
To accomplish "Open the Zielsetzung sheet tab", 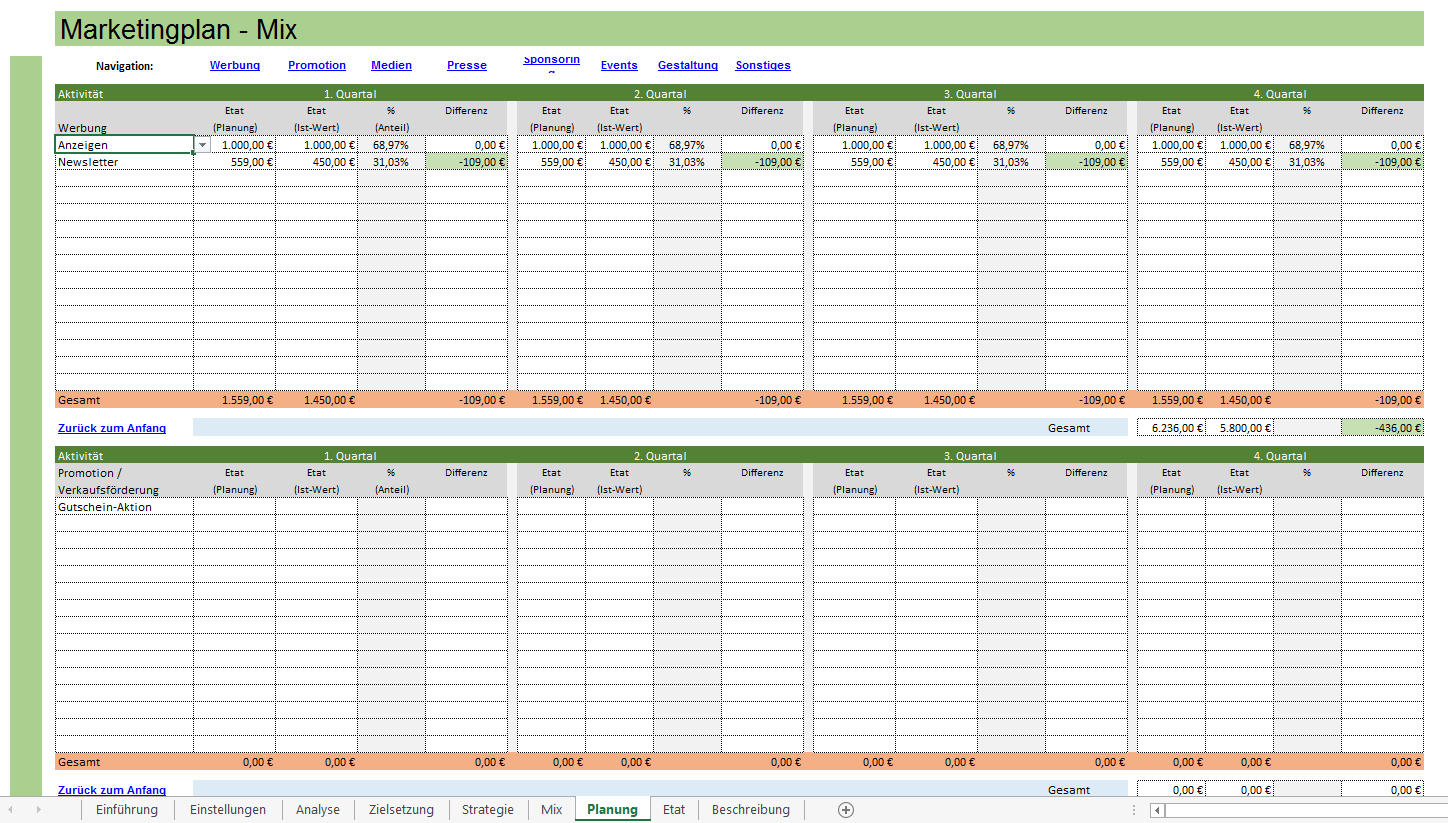I will pos(401,810).
